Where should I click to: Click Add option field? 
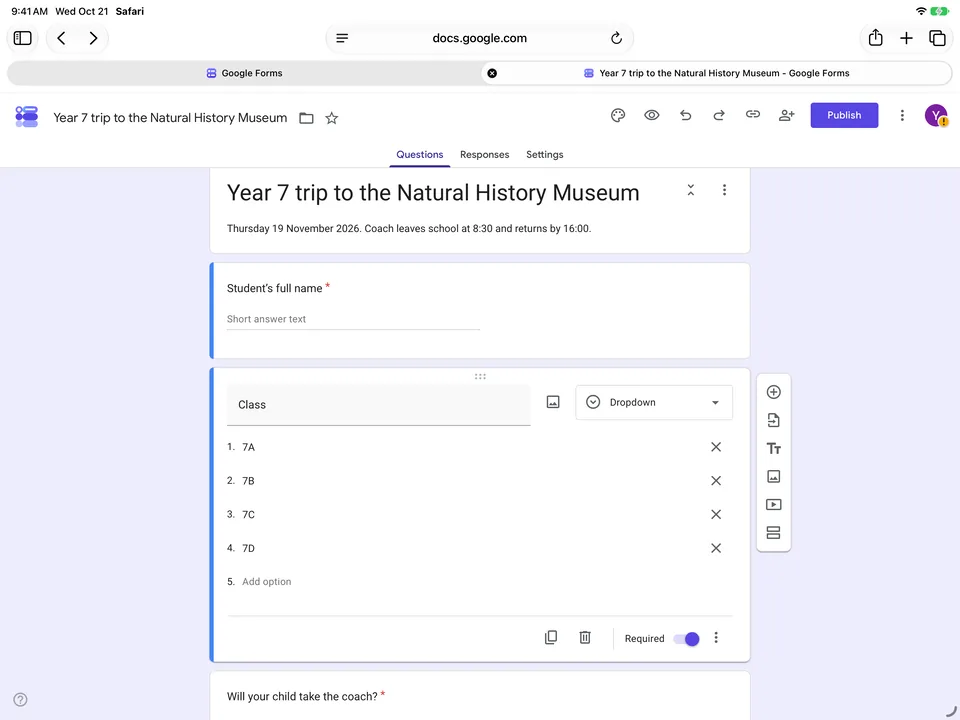pos(266,582)
